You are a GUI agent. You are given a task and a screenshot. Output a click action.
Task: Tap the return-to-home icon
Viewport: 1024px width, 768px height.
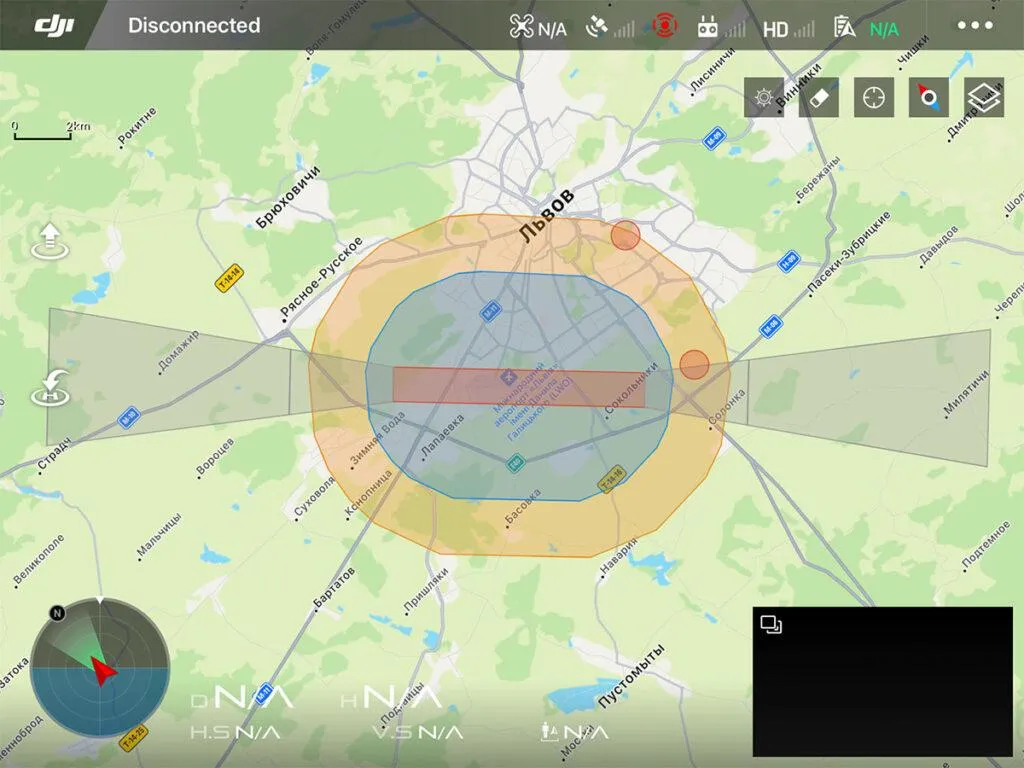[50, 387]
